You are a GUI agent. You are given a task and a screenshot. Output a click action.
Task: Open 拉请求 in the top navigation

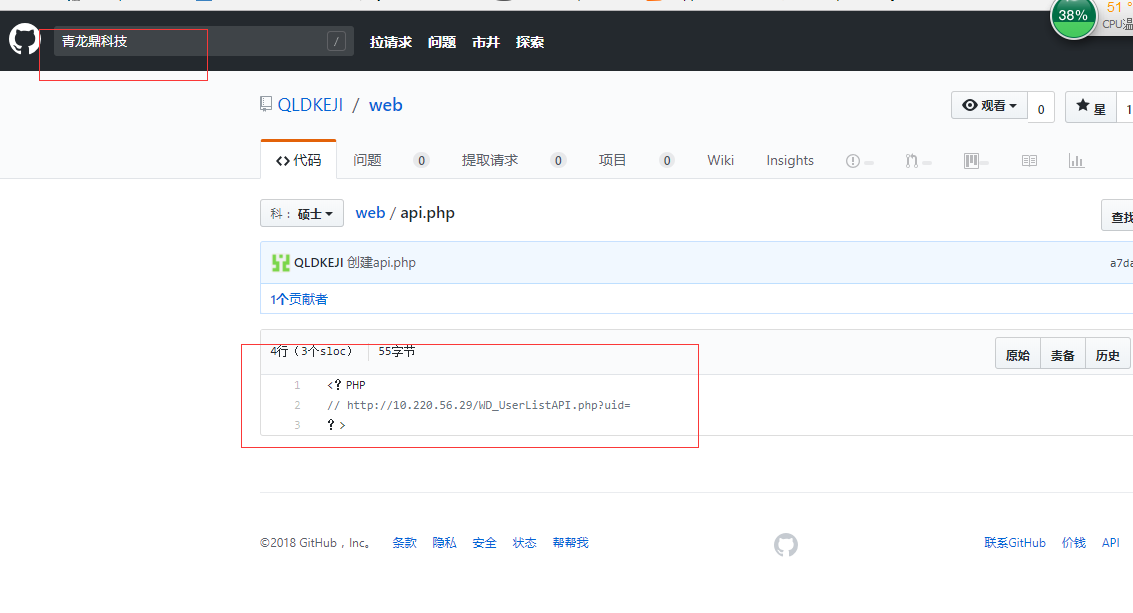[x=391, y=42]
